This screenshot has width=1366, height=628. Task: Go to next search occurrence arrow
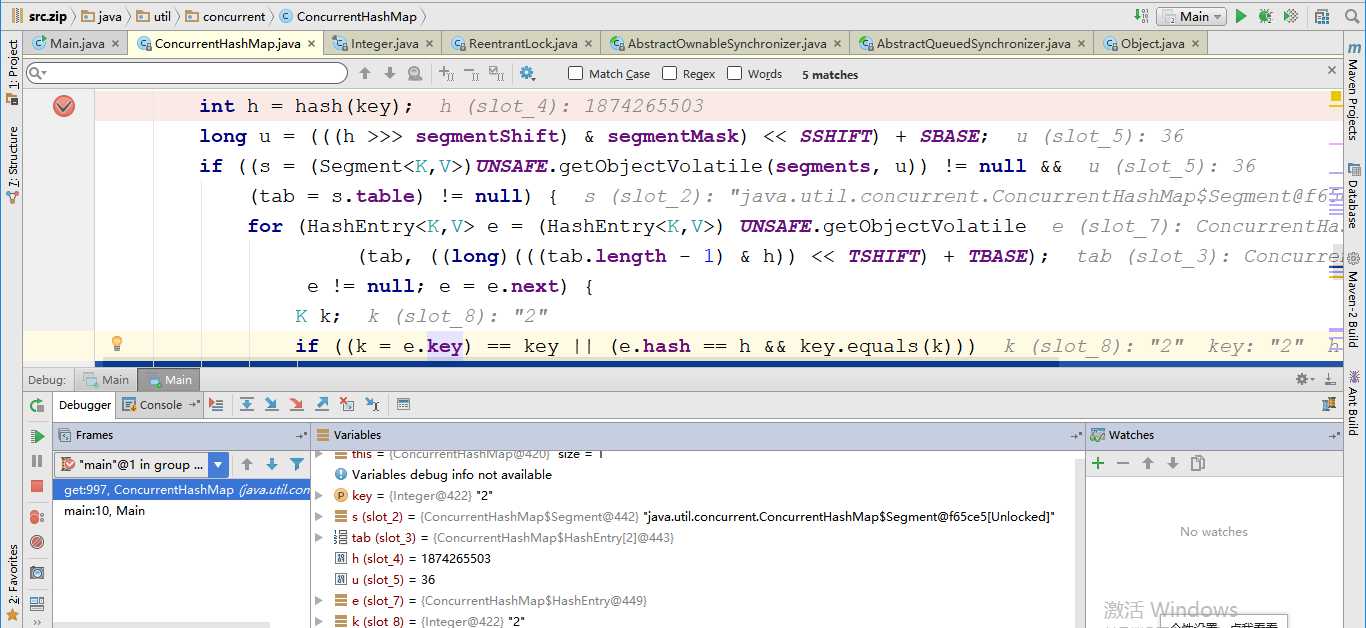click(390, 73)
